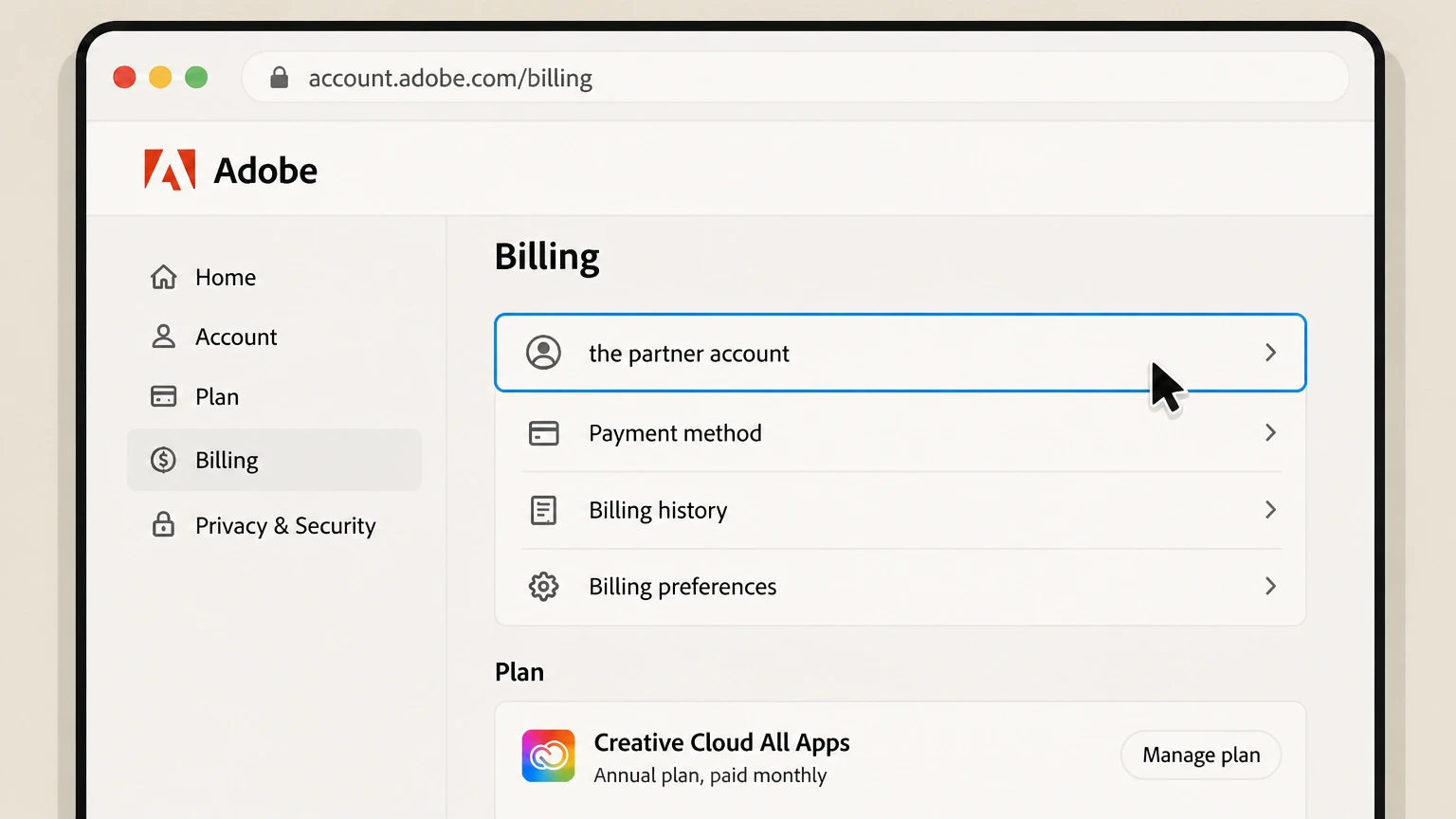Viewport: 1456px width, 819px height.
Task: Click the Billing preferences gear icon
Action: [x=543, y=587]
